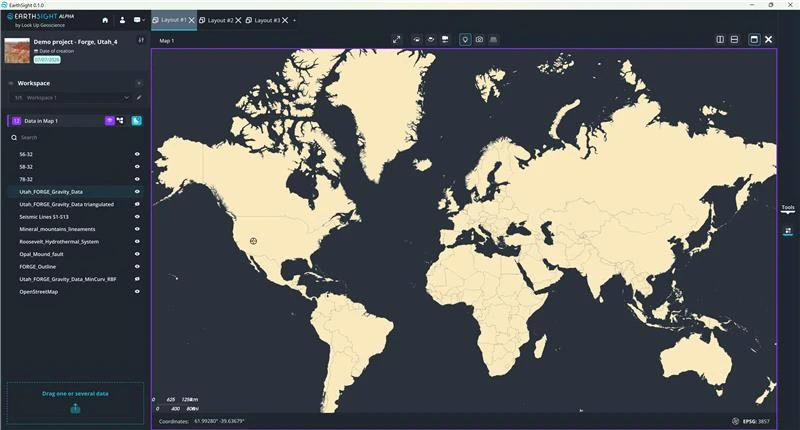Screen dimensions: 800x430
Task: Split the view vertically icon
Action: (x=720, y=39)
